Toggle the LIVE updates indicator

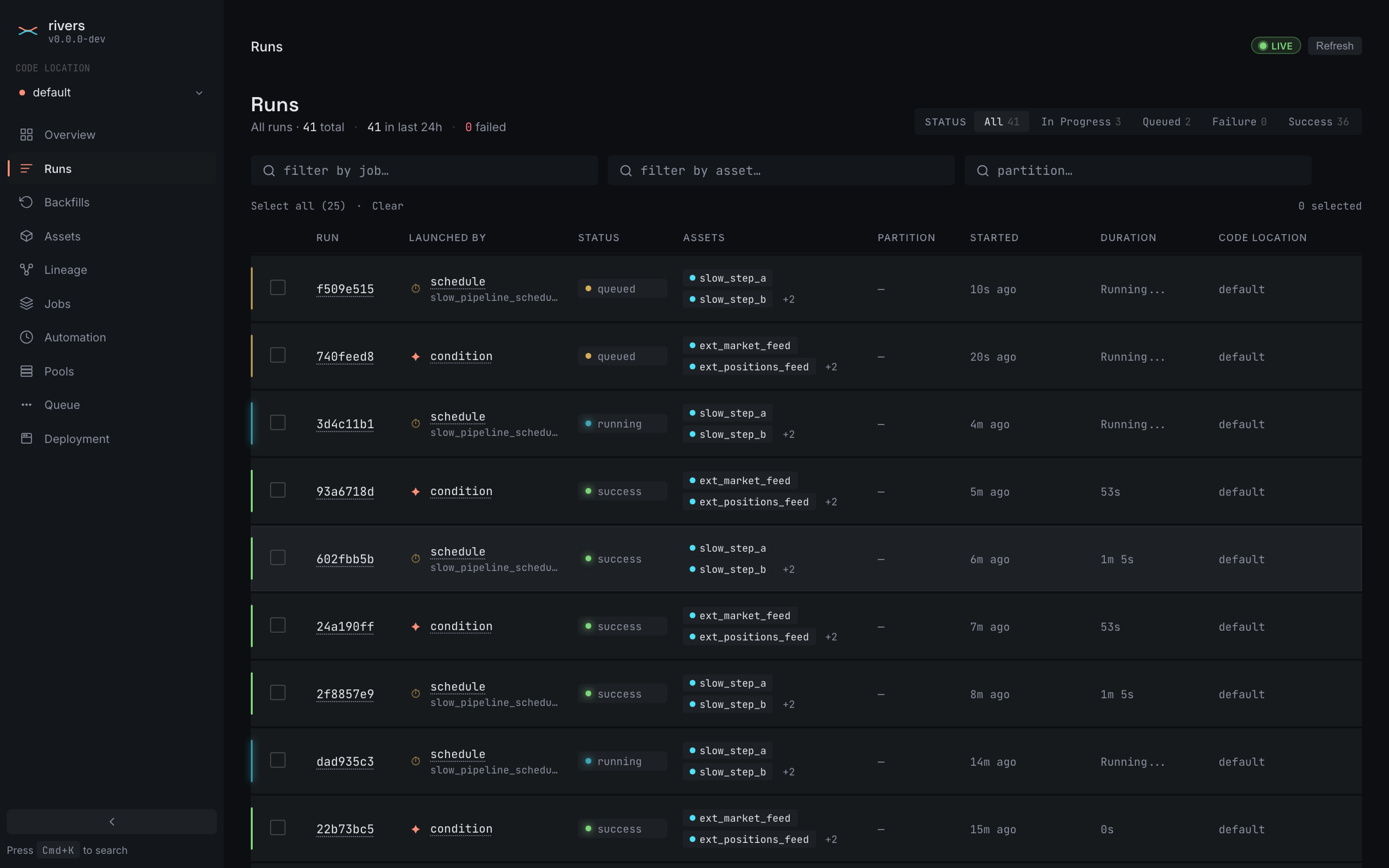click(x=1276, y=46)
